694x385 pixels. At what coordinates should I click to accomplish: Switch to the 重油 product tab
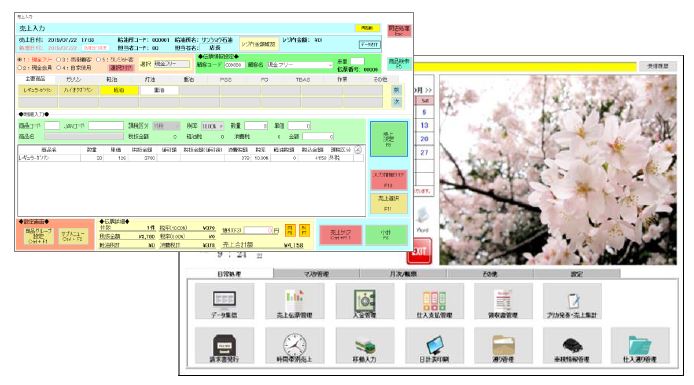click(x=189, y=79)
